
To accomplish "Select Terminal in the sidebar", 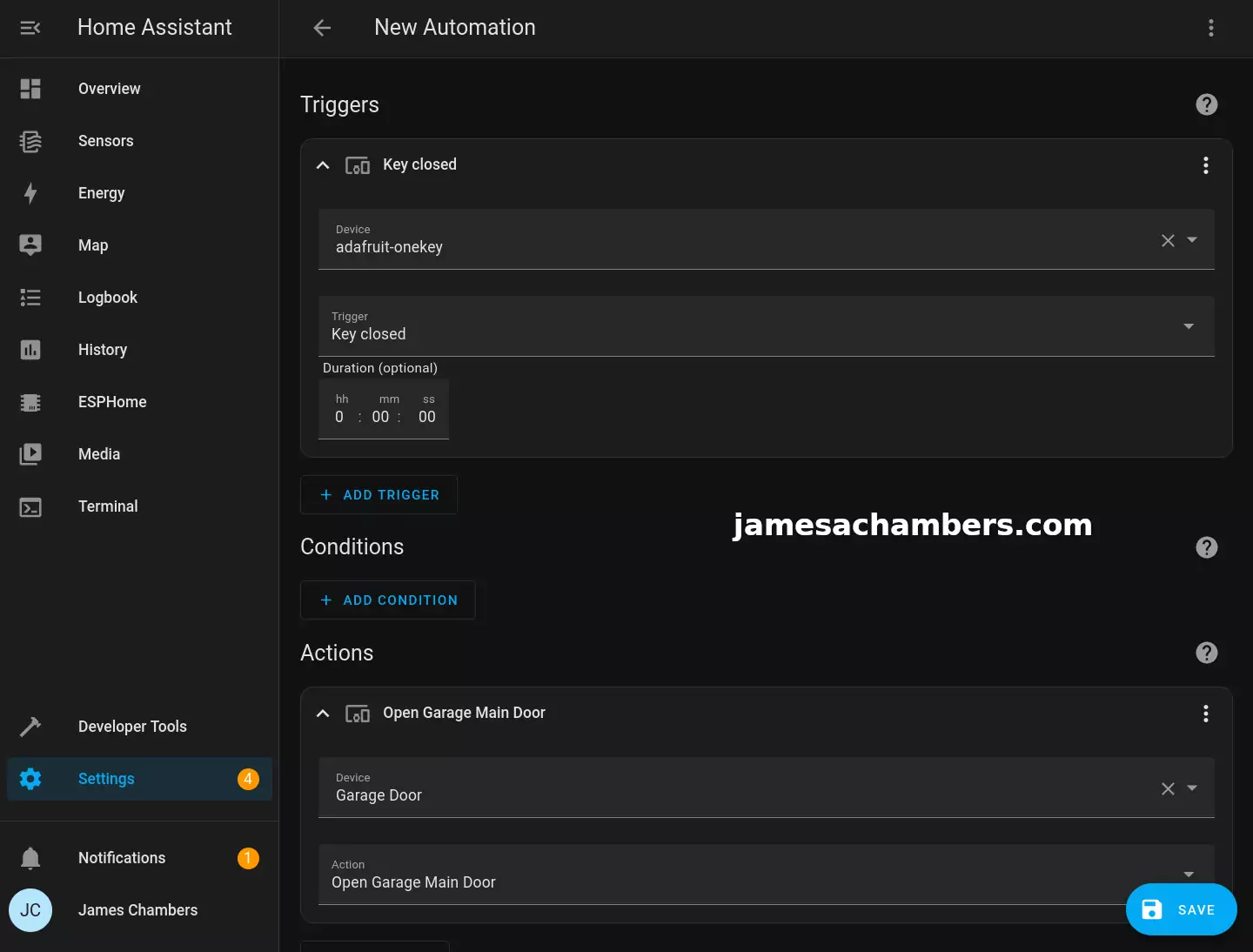I will tap(139, 506).
